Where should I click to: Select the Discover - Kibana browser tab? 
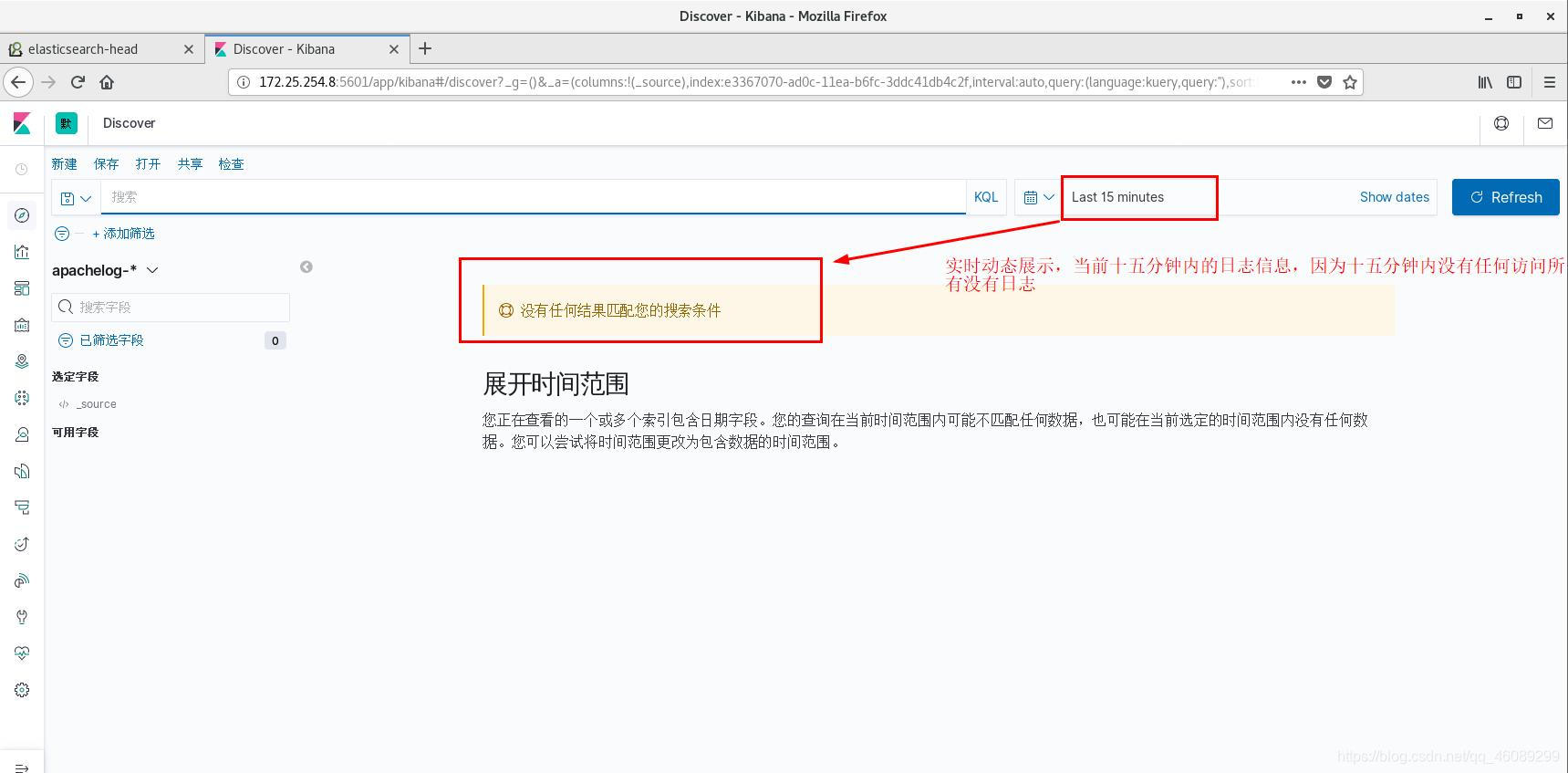click(306, 49)
